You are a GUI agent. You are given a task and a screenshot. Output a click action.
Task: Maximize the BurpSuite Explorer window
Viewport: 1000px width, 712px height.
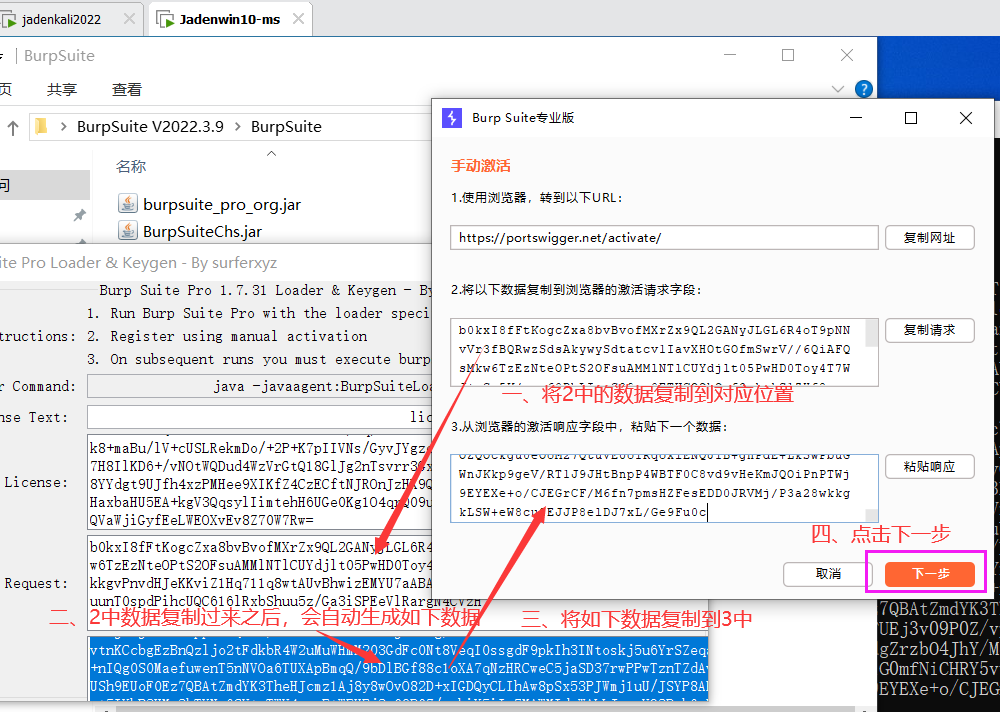(788, 56)
